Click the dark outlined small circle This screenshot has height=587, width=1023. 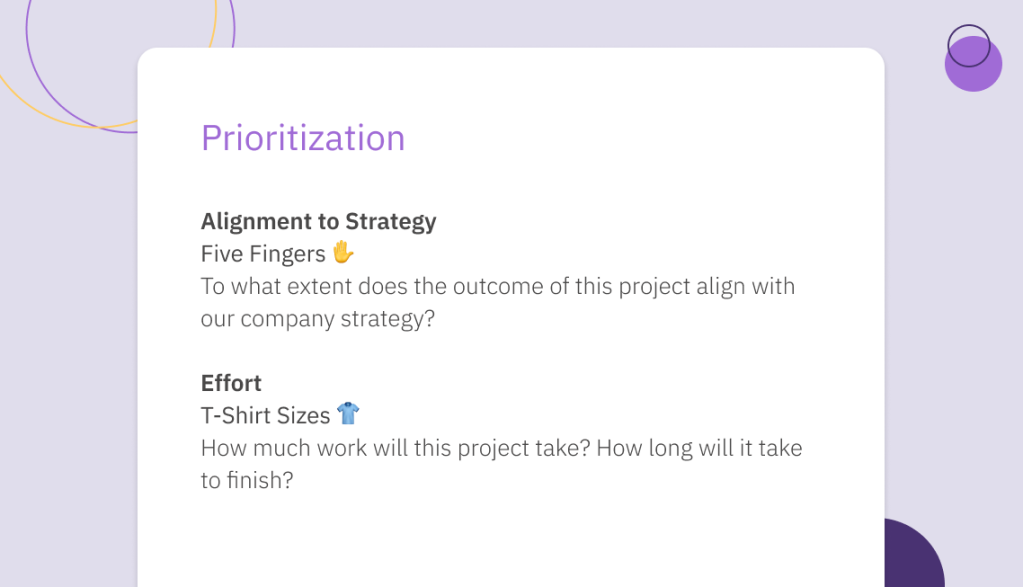(969, 46)
